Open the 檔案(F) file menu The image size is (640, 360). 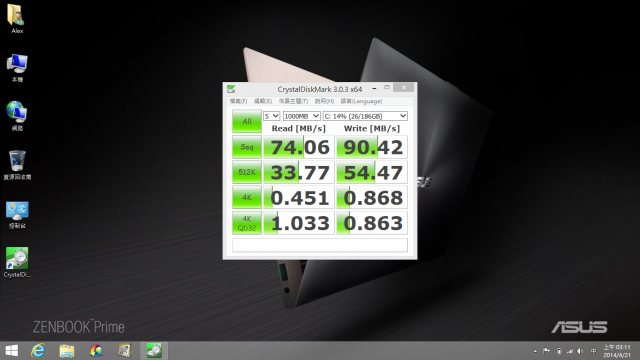coord(238,101)
